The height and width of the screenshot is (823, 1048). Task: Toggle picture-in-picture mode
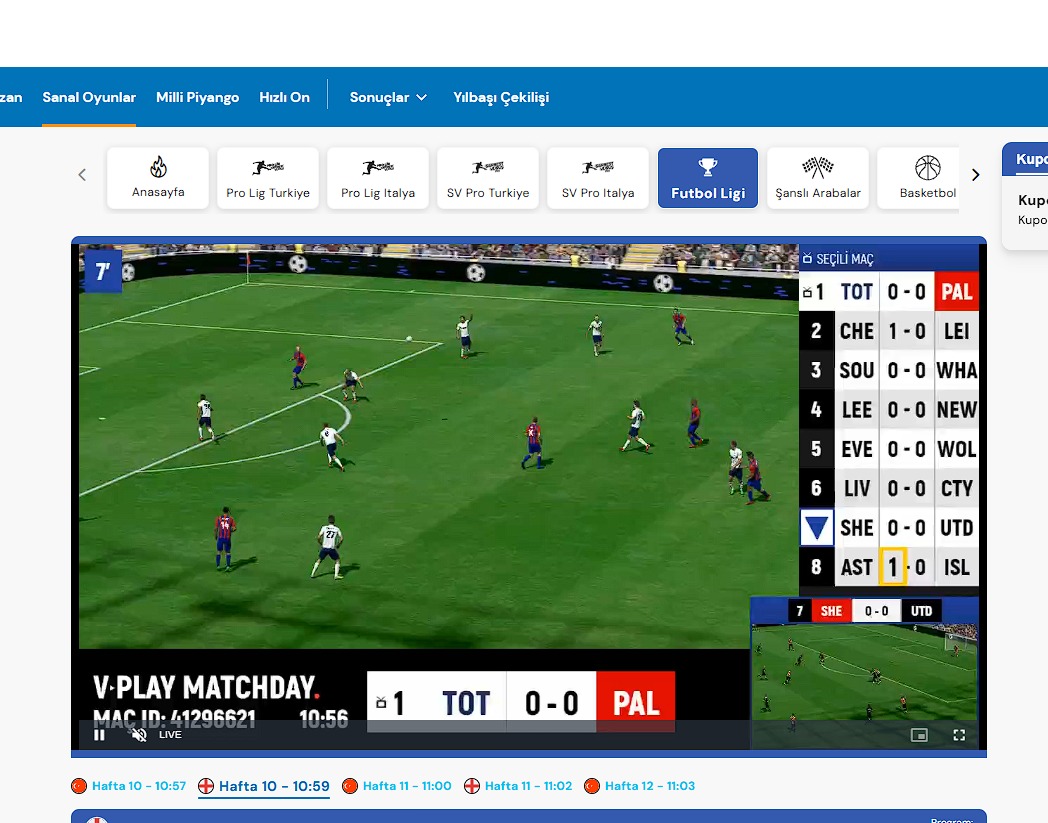point(919,735)
